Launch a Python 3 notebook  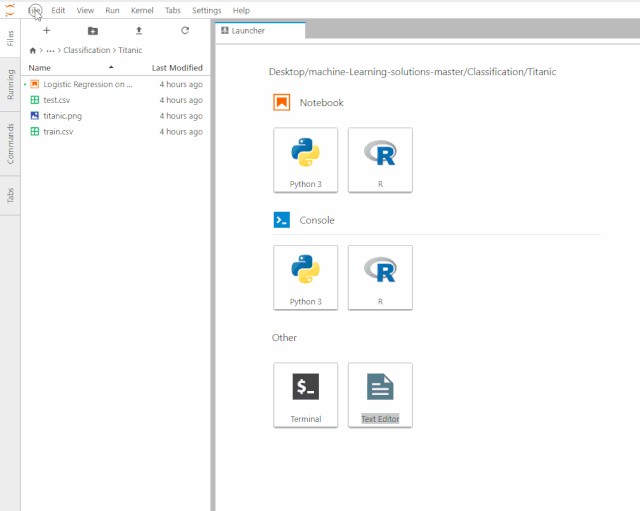306,160
